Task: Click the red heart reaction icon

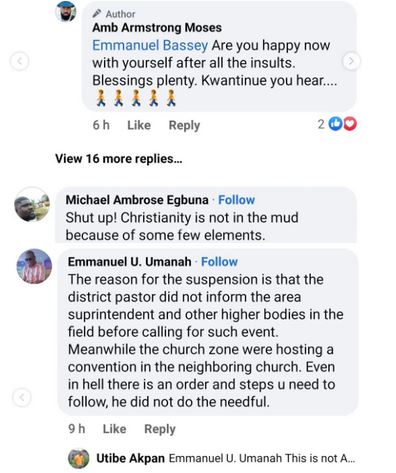Action: pyautogui.click(x=350, y=124)
